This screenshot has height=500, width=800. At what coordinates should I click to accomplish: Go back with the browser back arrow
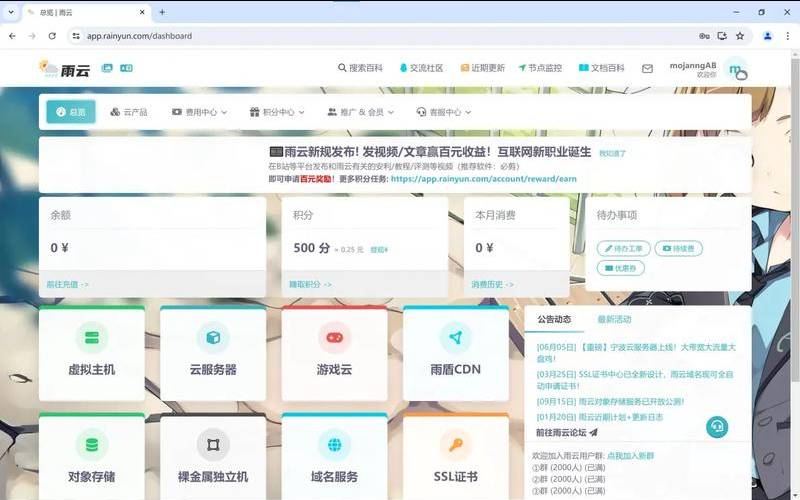click(x=12, y=36)
